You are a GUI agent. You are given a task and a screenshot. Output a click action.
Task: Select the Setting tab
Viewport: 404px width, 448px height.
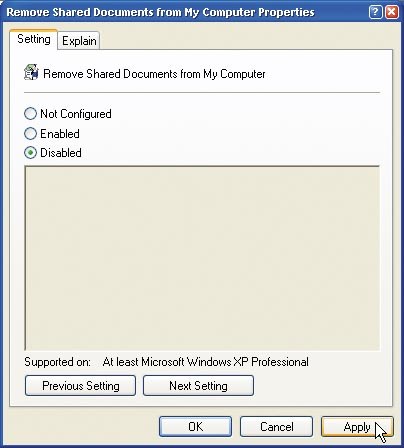34,39
